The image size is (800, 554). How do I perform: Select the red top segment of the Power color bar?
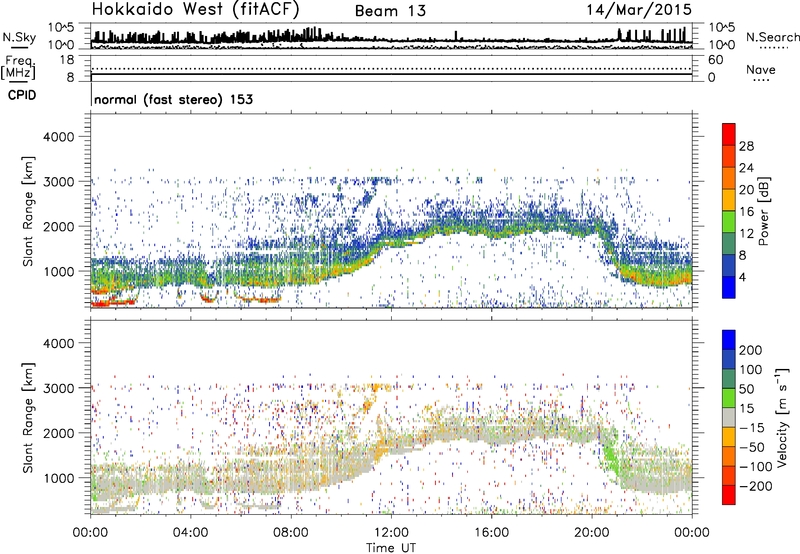(x=729, y=134)
